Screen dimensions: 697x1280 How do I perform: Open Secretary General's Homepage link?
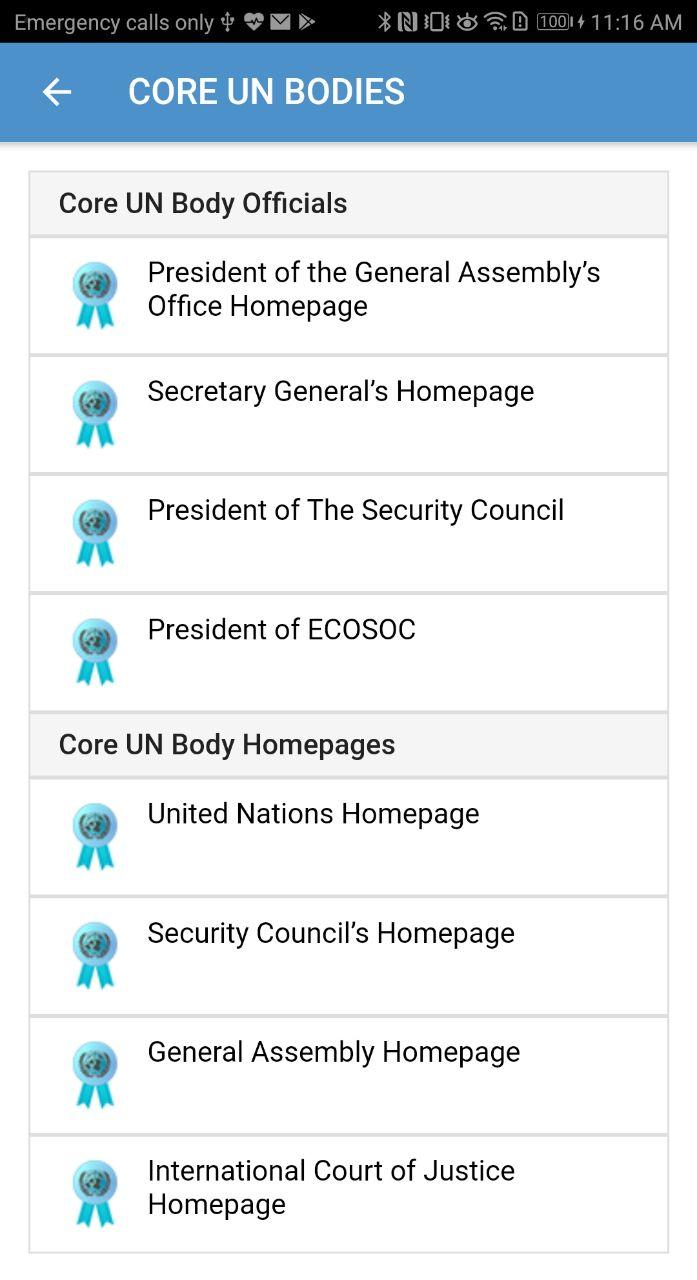coord(348,414)
